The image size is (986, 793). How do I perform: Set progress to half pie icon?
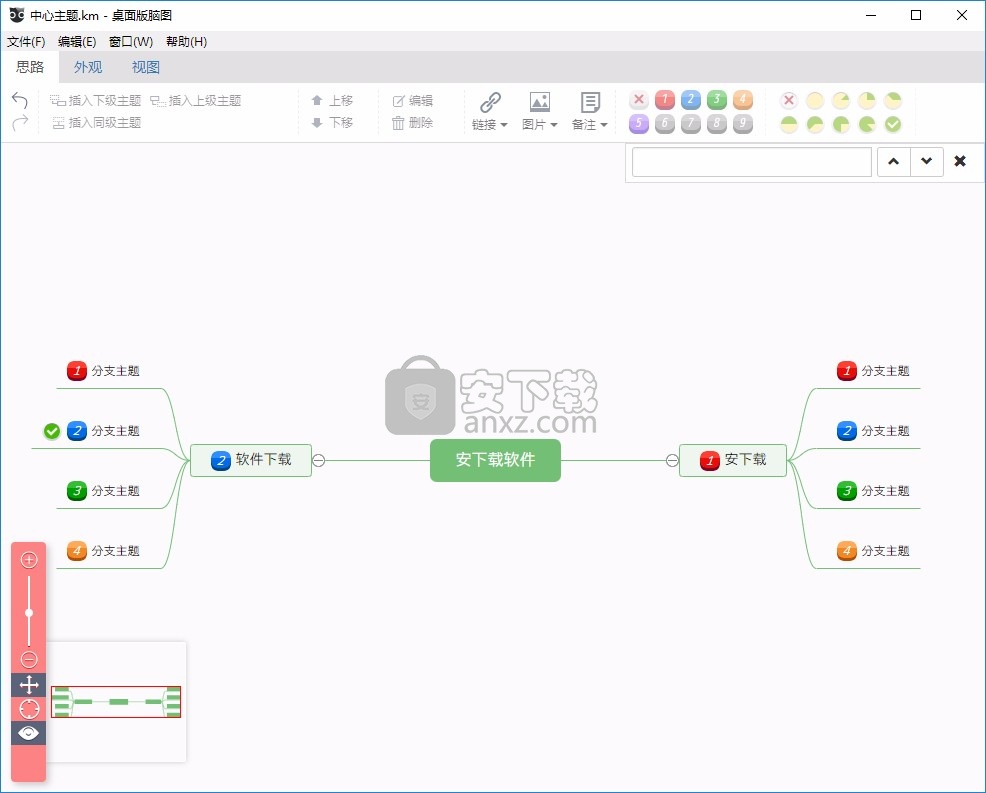pos(789,124)
